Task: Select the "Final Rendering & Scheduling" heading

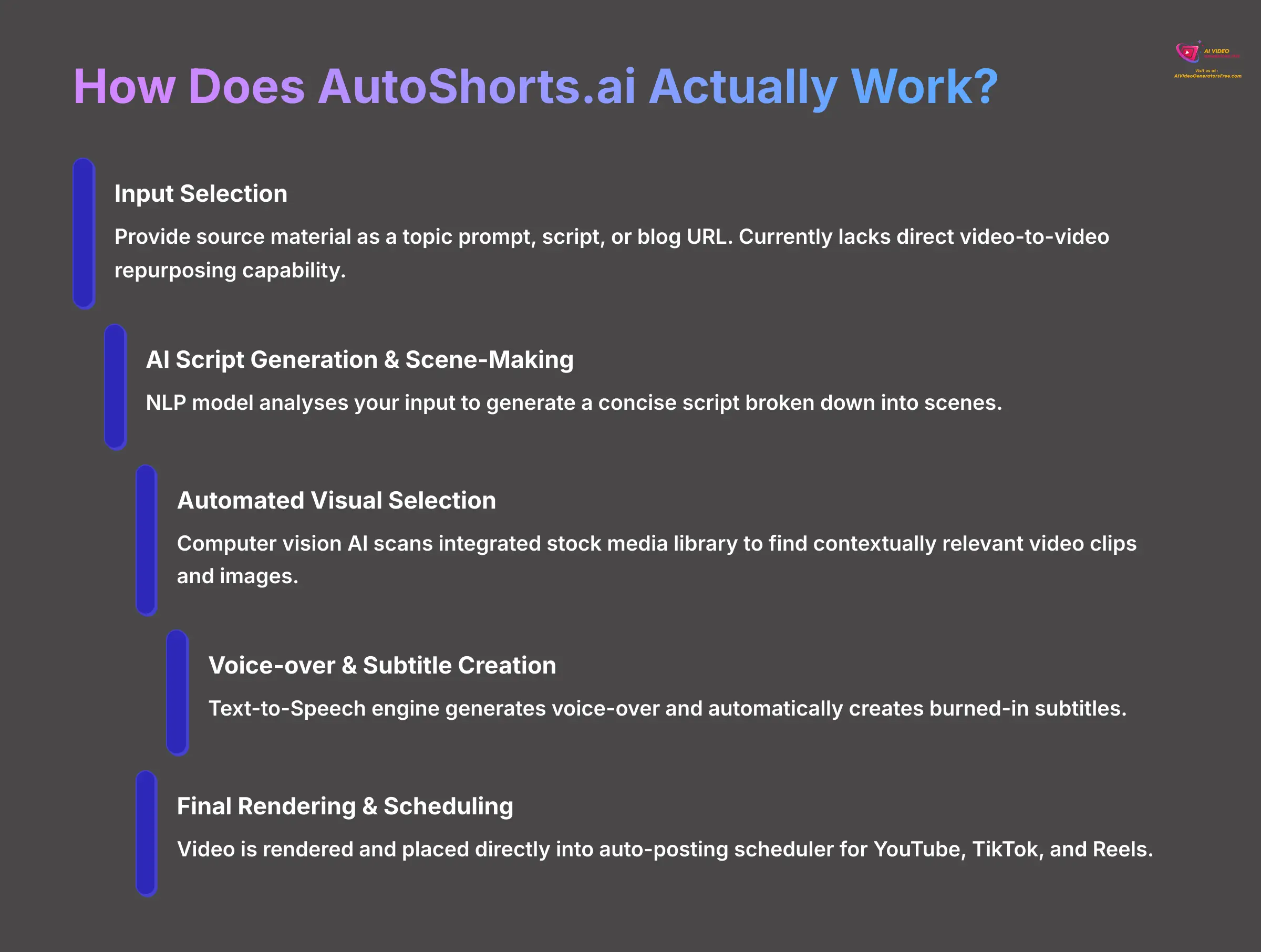Action: (345, 806)
